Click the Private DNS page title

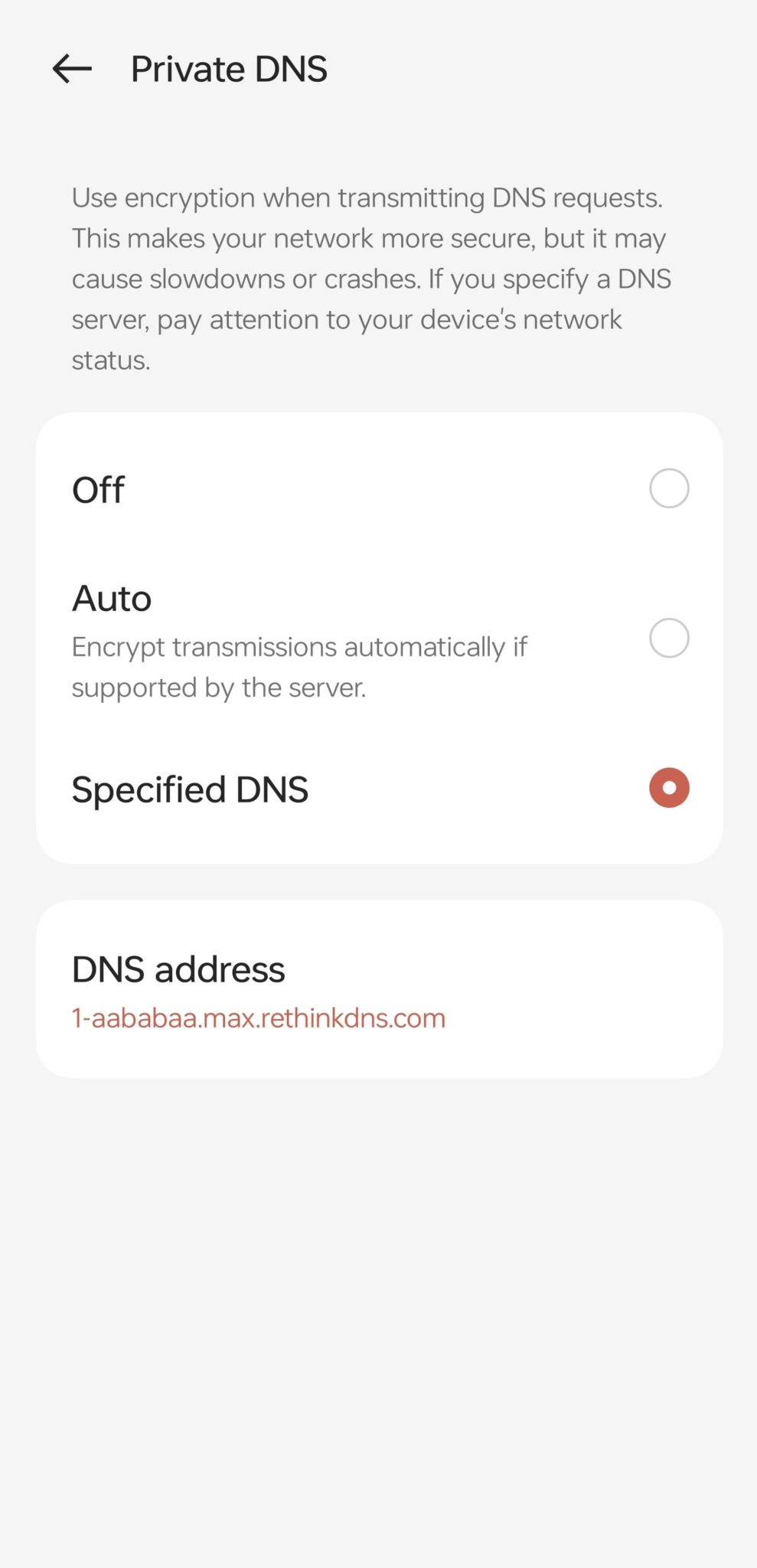[x=228, y=69]
